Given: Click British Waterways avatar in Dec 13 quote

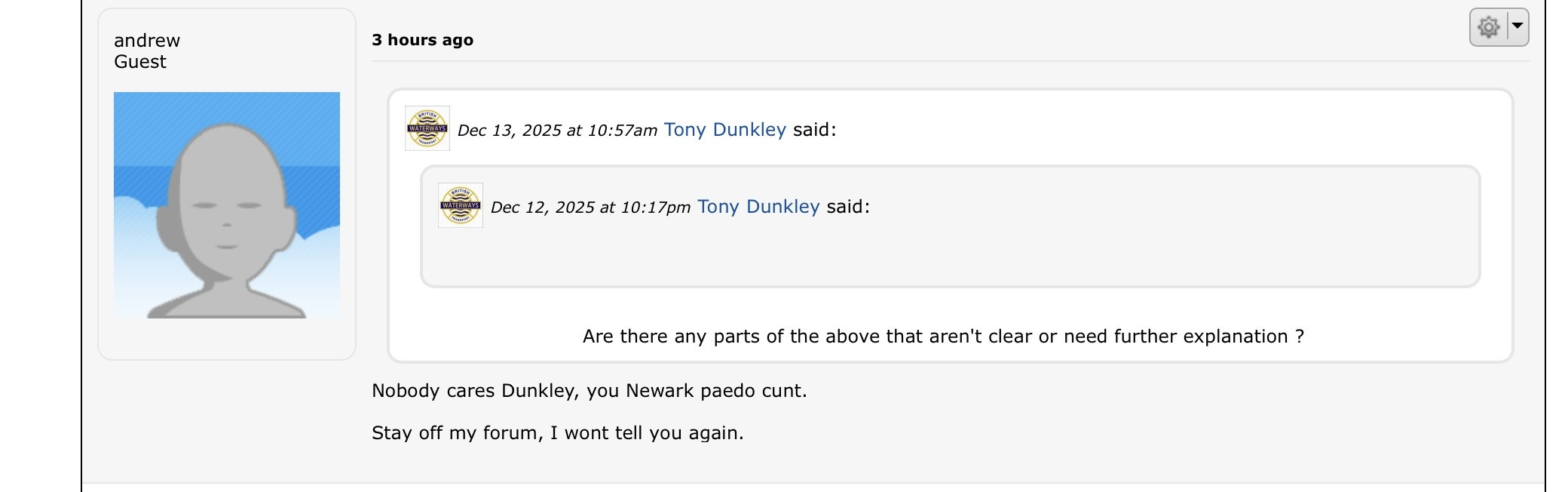Looking at the screenshot, I should [x=427, y=128].
